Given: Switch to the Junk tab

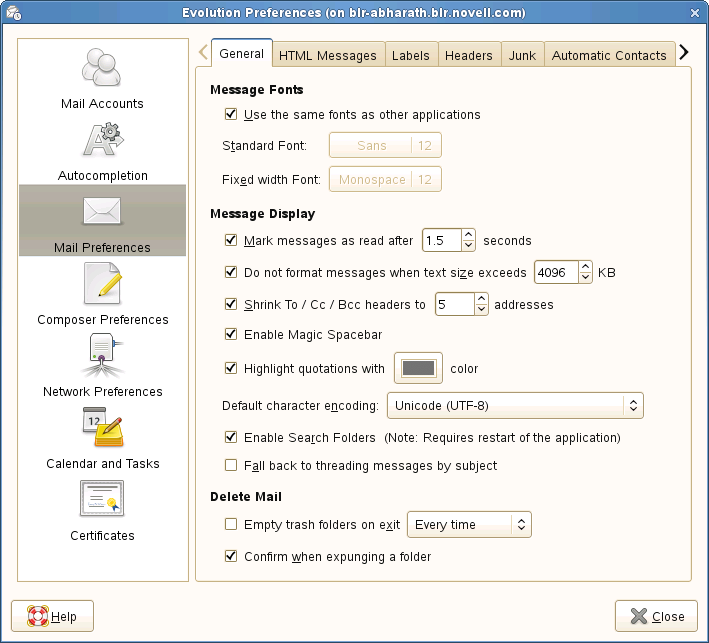Looking at the screenshot, I should tap(520, 55).
